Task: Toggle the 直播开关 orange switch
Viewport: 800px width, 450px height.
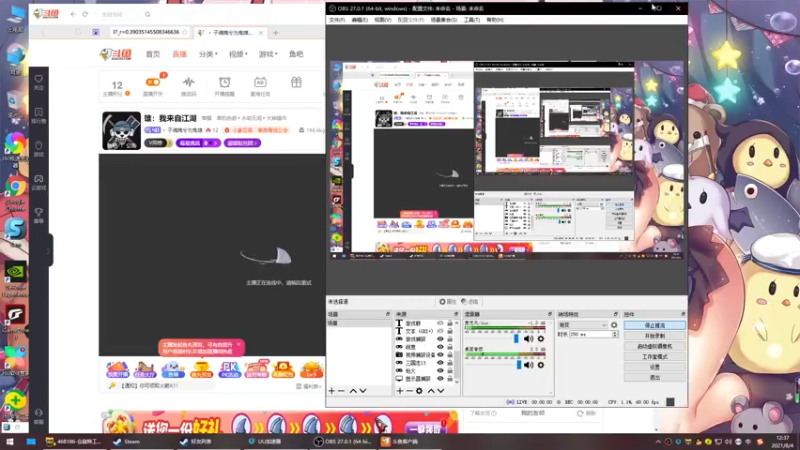Action: coord(153,82)
